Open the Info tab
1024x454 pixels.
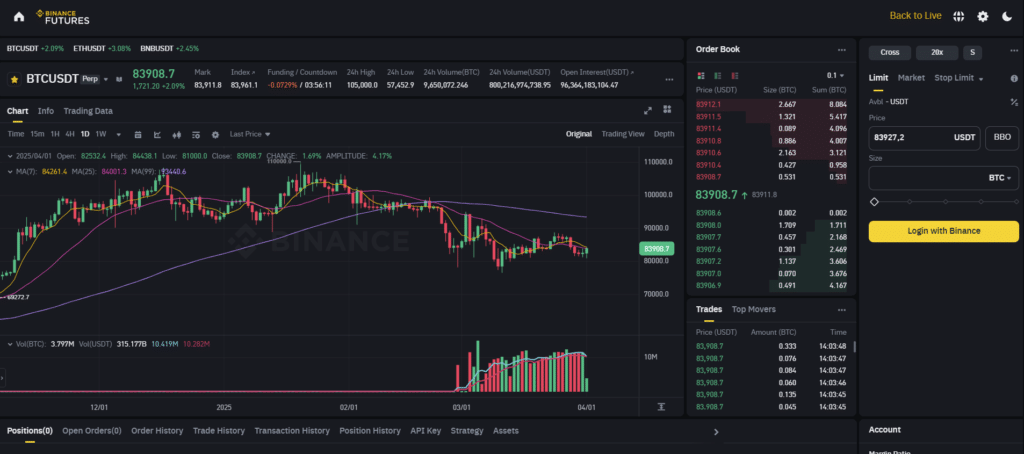(x=46, y=111)
